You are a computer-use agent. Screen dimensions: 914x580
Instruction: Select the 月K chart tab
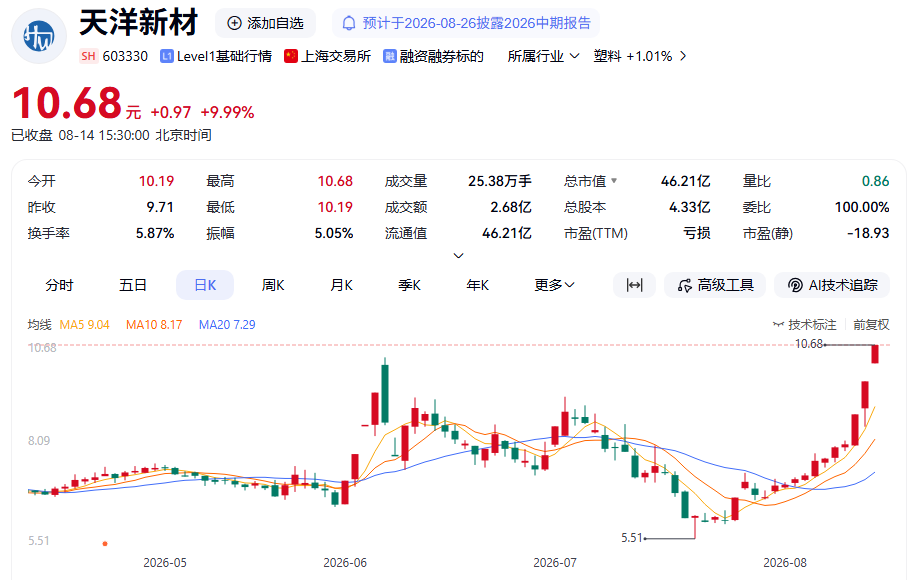342,285
